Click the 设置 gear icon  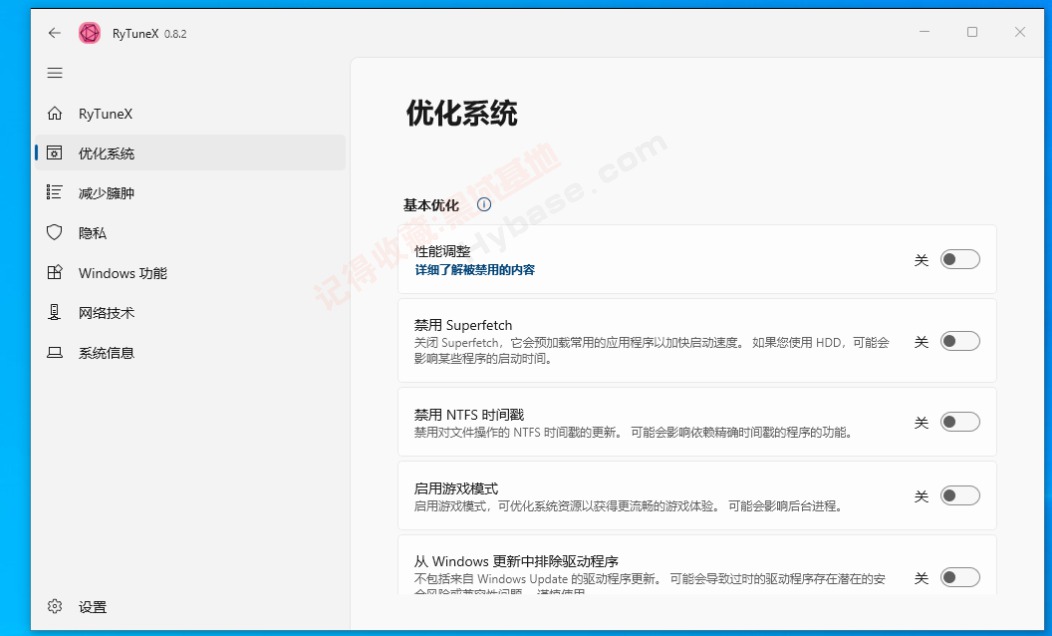click(x=55, y=606)
